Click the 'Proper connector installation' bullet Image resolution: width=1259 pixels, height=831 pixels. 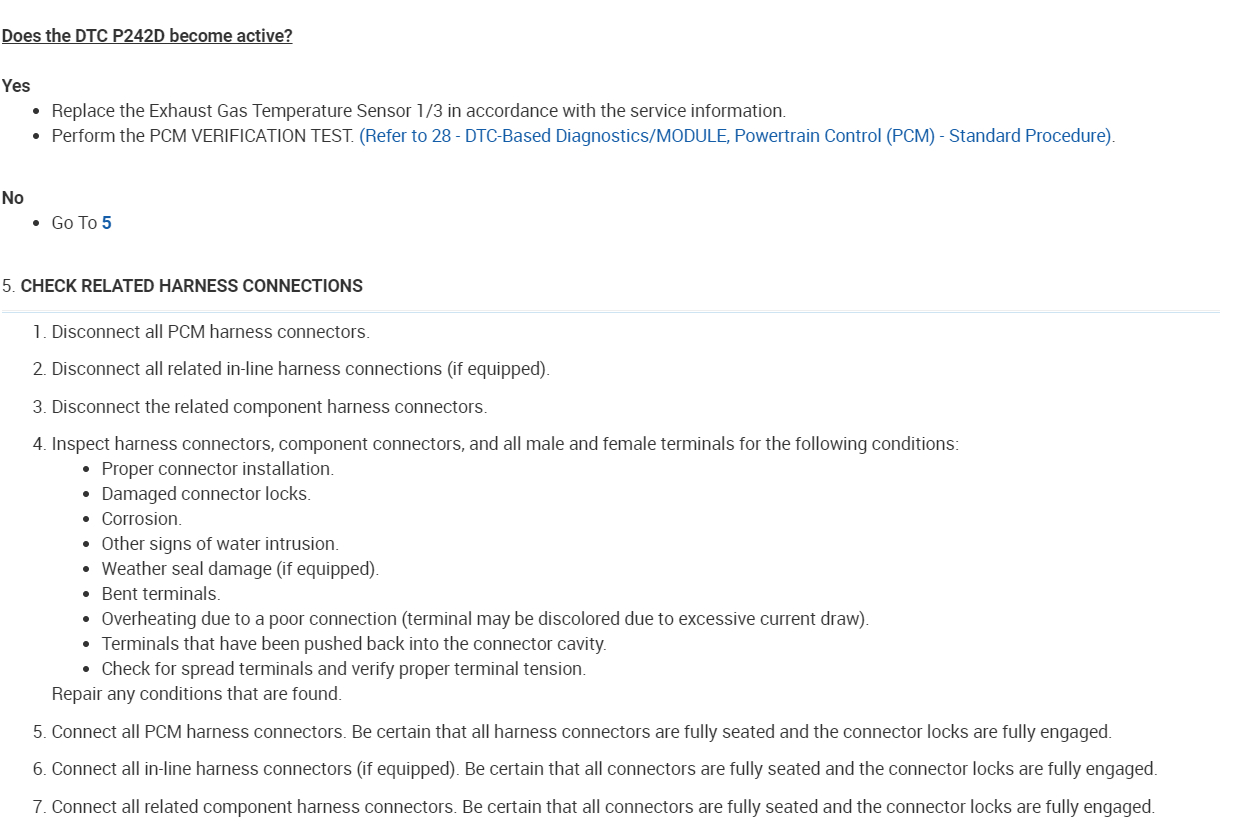tap(217, 469)
